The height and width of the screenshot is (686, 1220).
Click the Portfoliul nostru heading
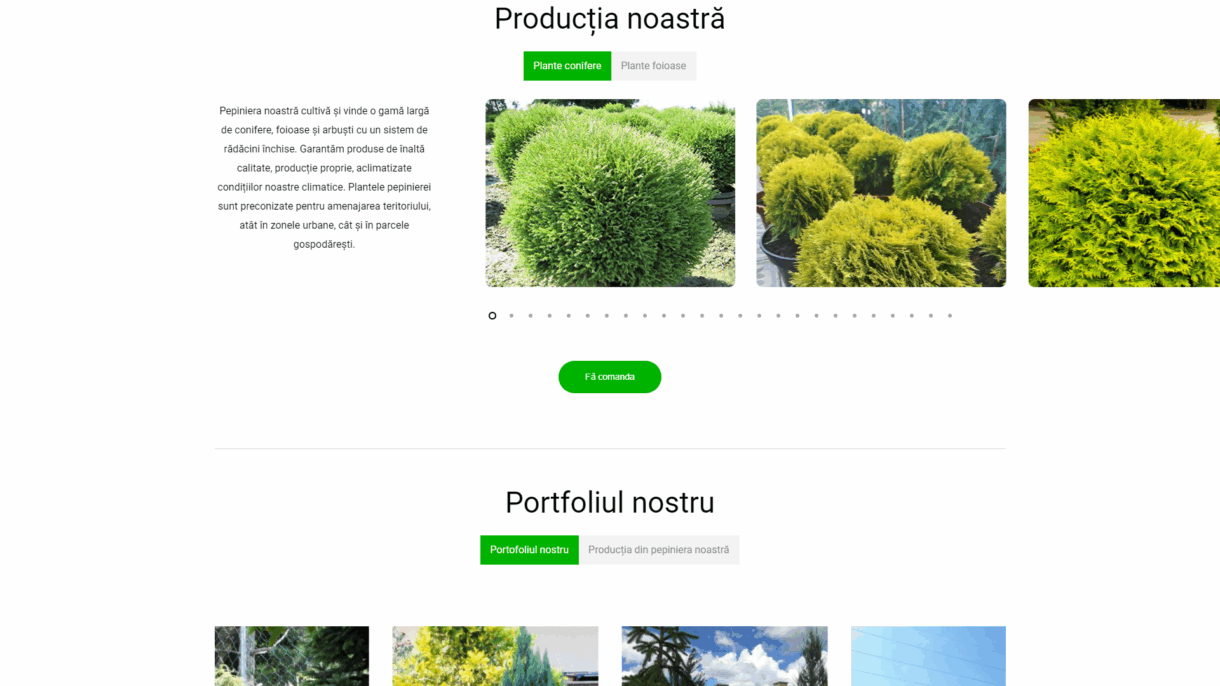click(x=610, y=502)
